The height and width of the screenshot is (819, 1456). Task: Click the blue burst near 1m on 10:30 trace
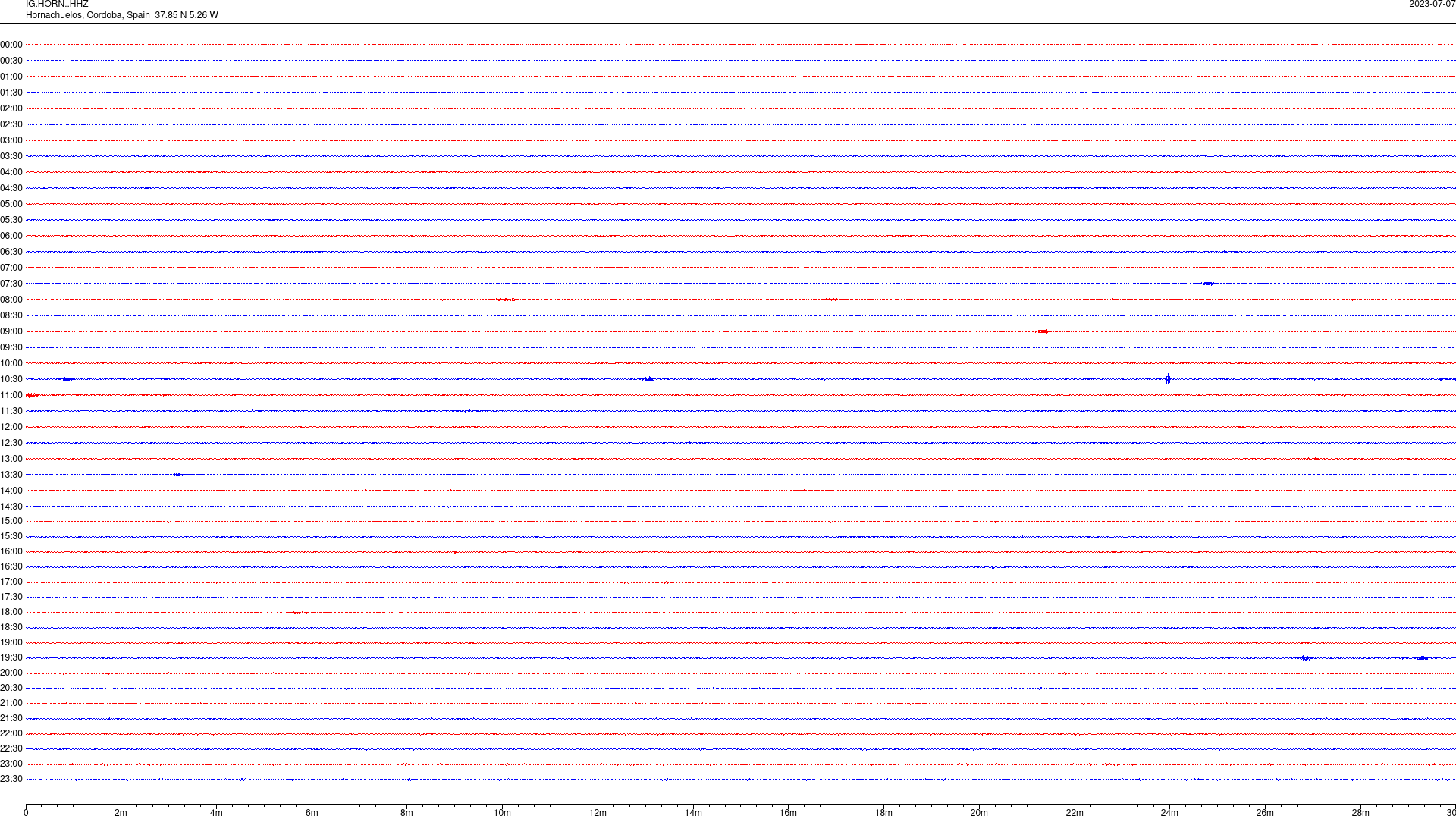(x=67, y=379)
